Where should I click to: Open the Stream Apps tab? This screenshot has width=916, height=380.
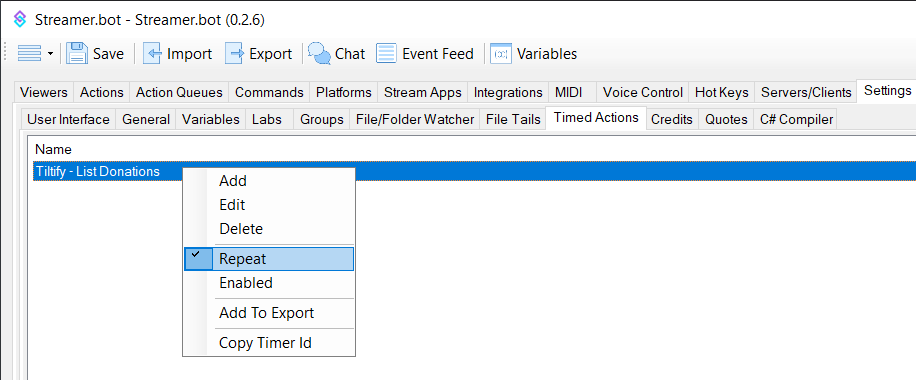(x=422, y=92)
